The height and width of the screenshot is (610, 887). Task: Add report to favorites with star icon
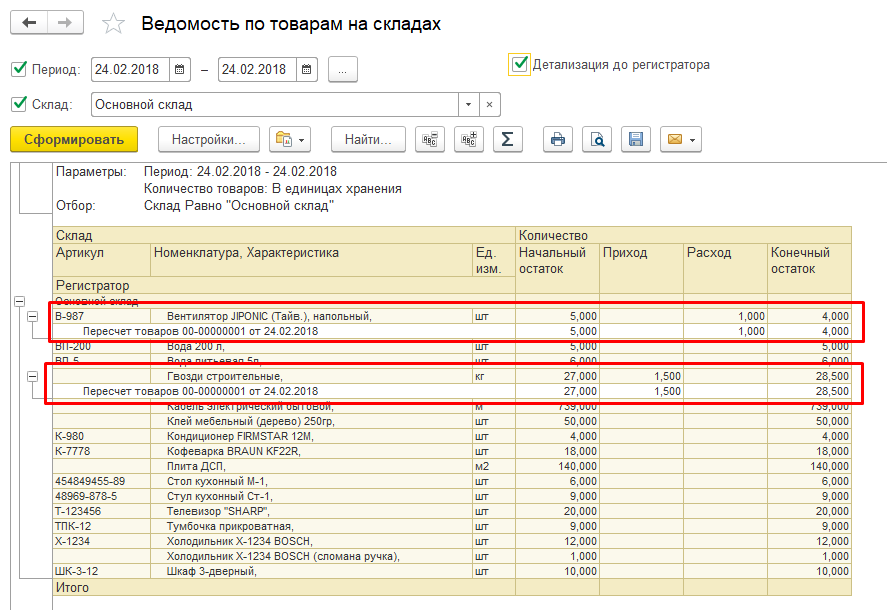[x=115, y=24]
